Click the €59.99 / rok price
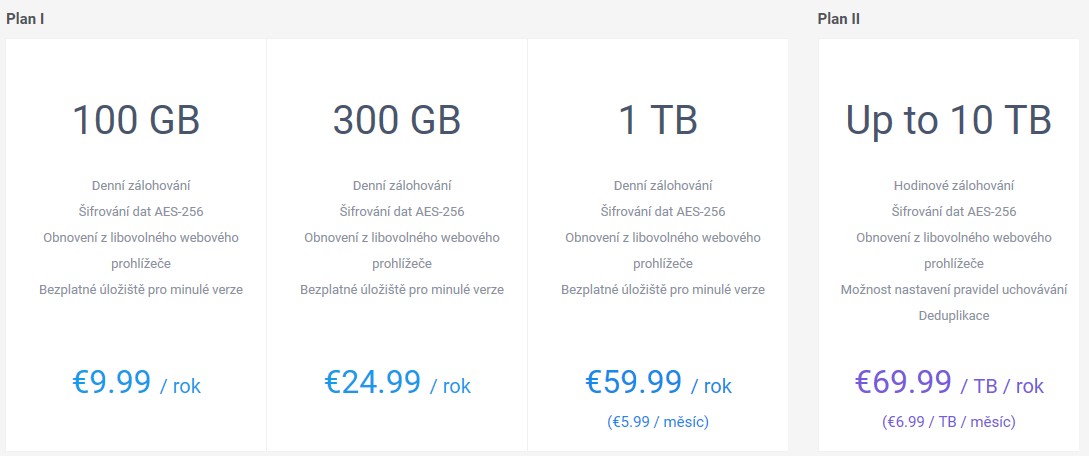The image size is (1089, 456). pos(658,382)
